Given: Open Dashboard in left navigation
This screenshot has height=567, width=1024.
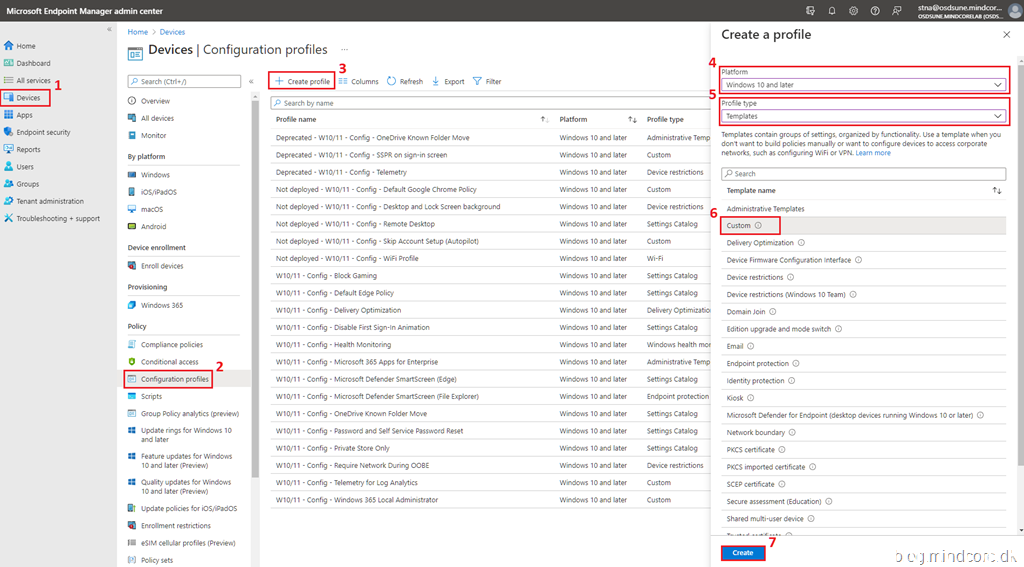Looking at the screenshot, I should (x=27, y=63).
